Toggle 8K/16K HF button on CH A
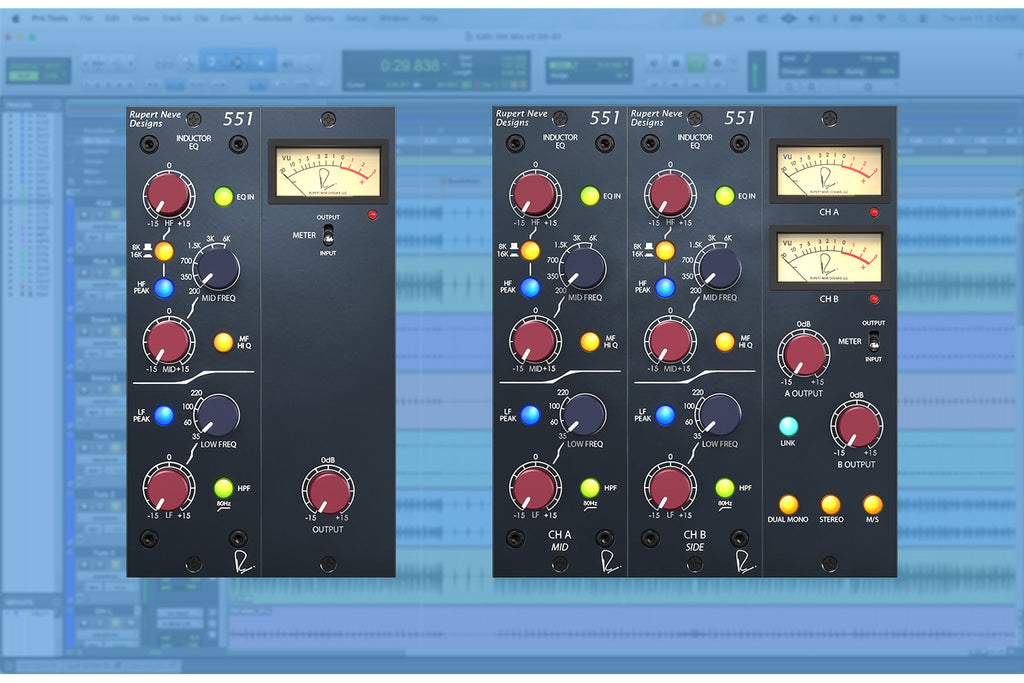 530,250
